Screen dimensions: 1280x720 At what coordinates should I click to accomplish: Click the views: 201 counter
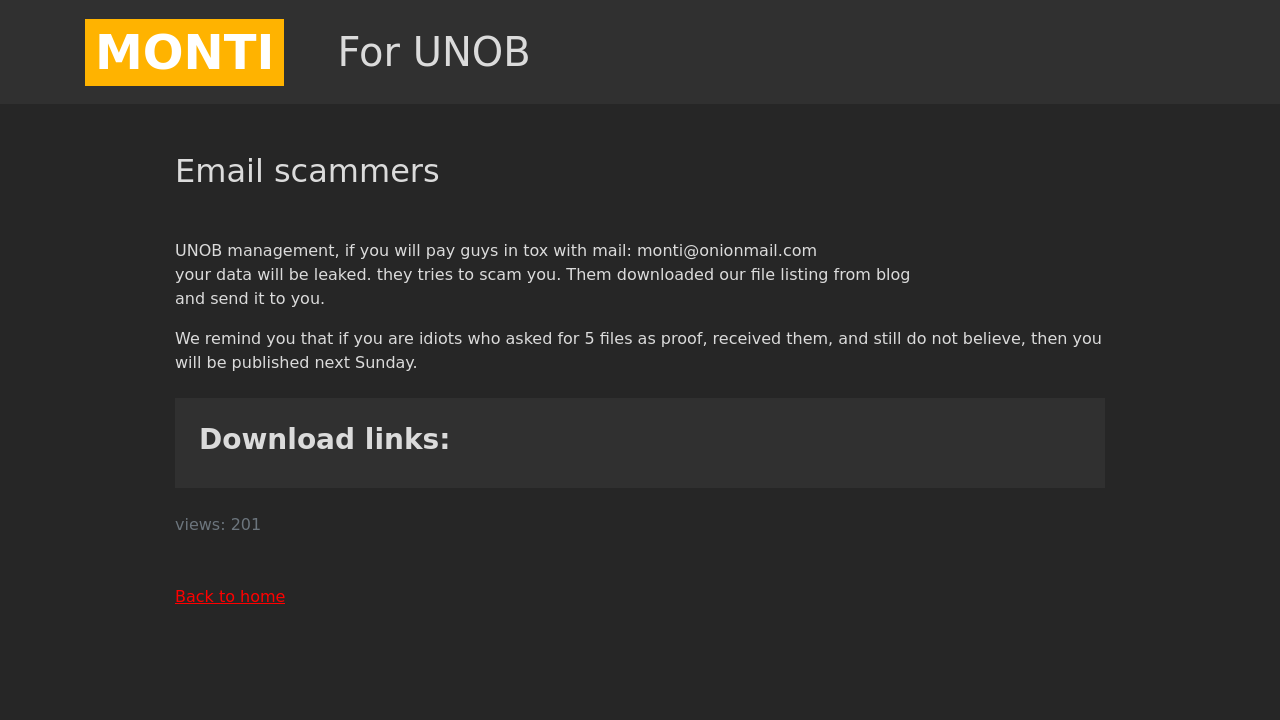pyautogui.click(x=218, y=525)
